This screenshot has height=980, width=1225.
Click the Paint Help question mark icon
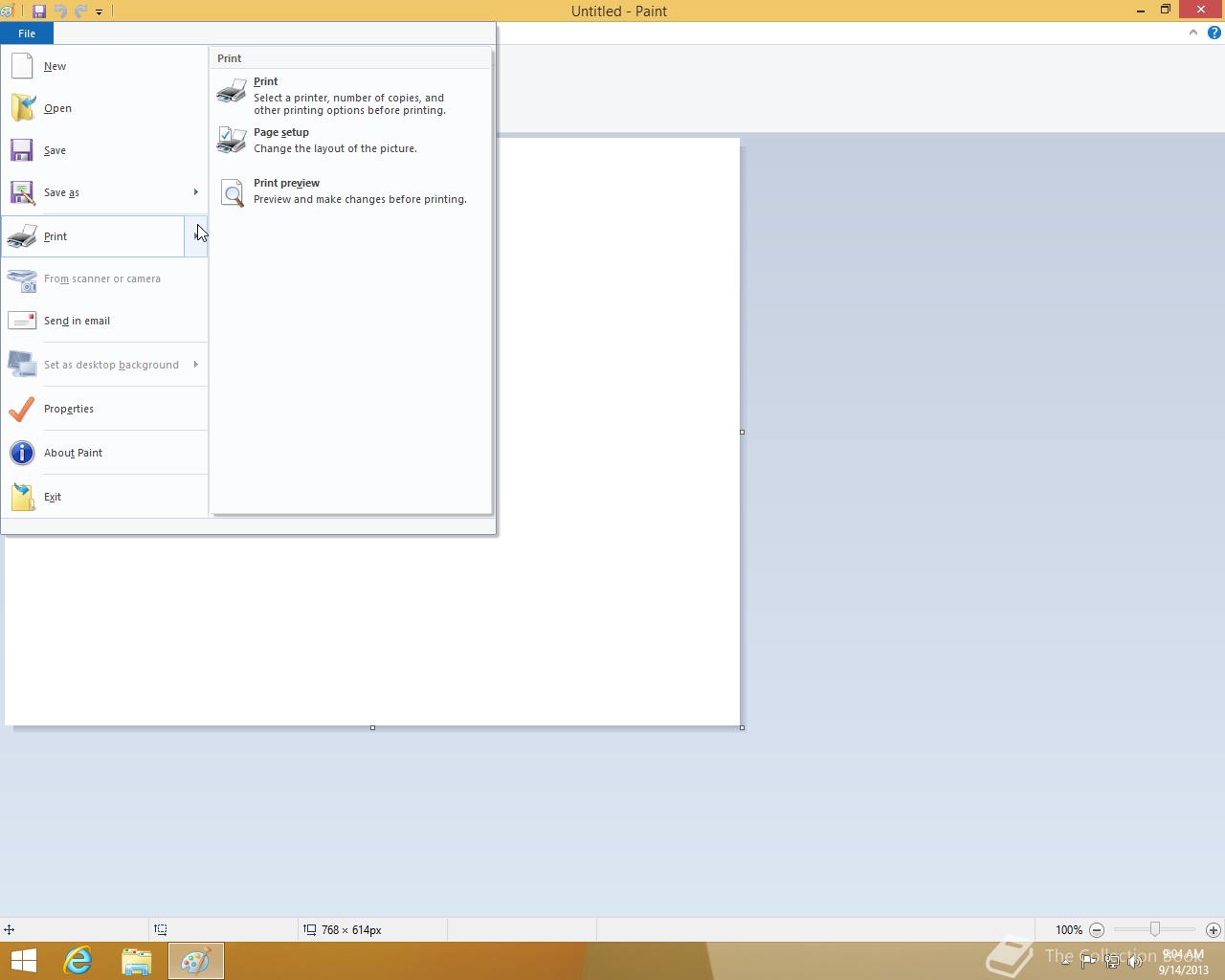1214,33
